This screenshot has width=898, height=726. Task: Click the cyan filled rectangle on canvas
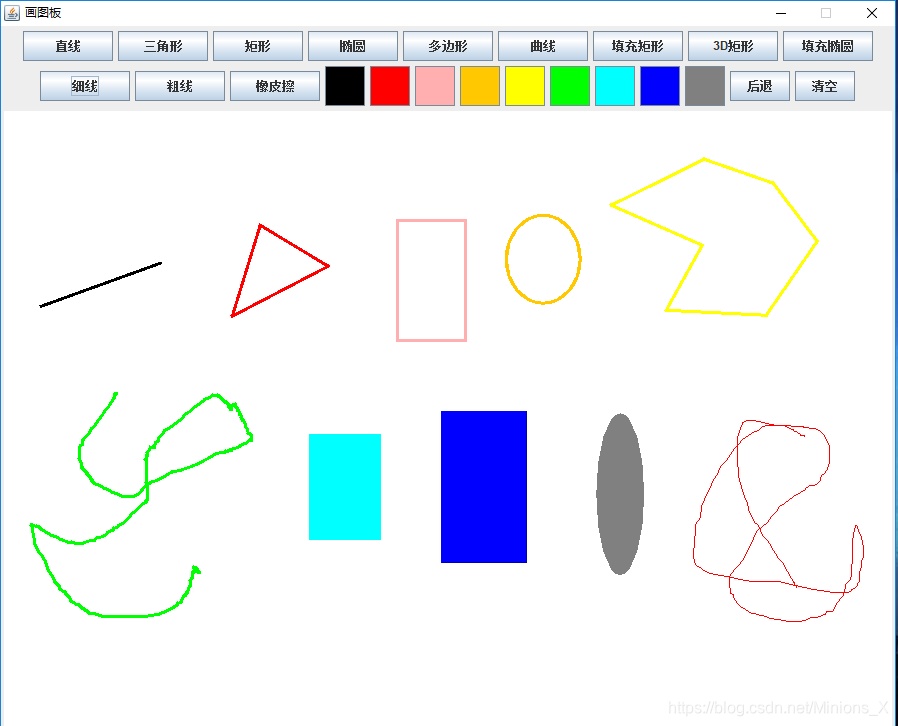[345, 487]
